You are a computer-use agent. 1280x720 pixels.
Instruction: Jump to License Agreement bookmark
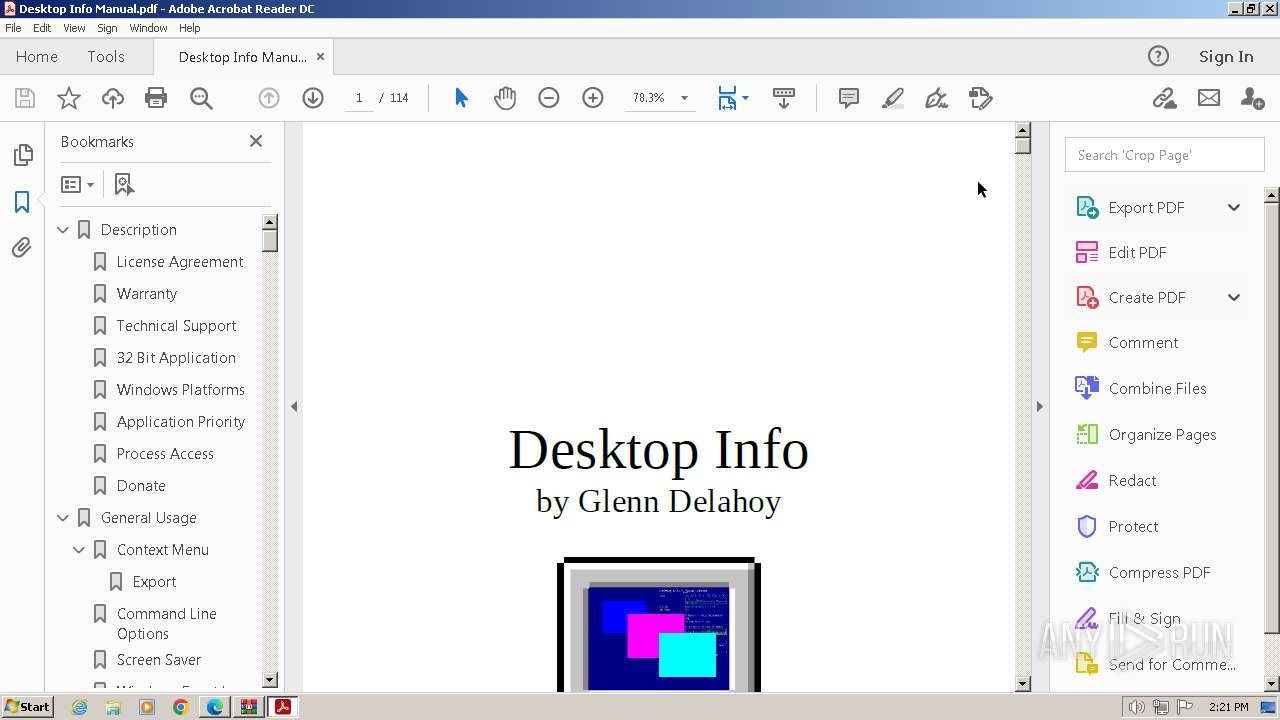[180, 262]
